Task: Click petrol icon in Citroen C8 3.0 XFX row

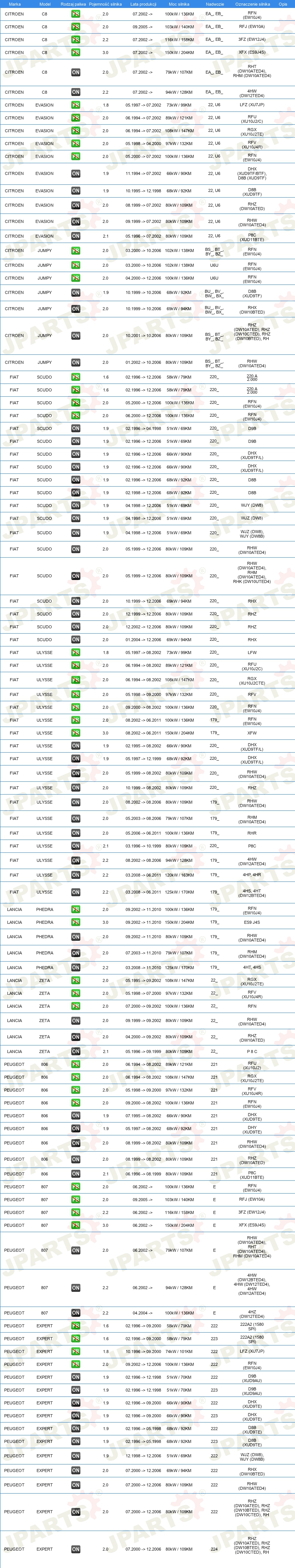Action: (x=75, y=53)
